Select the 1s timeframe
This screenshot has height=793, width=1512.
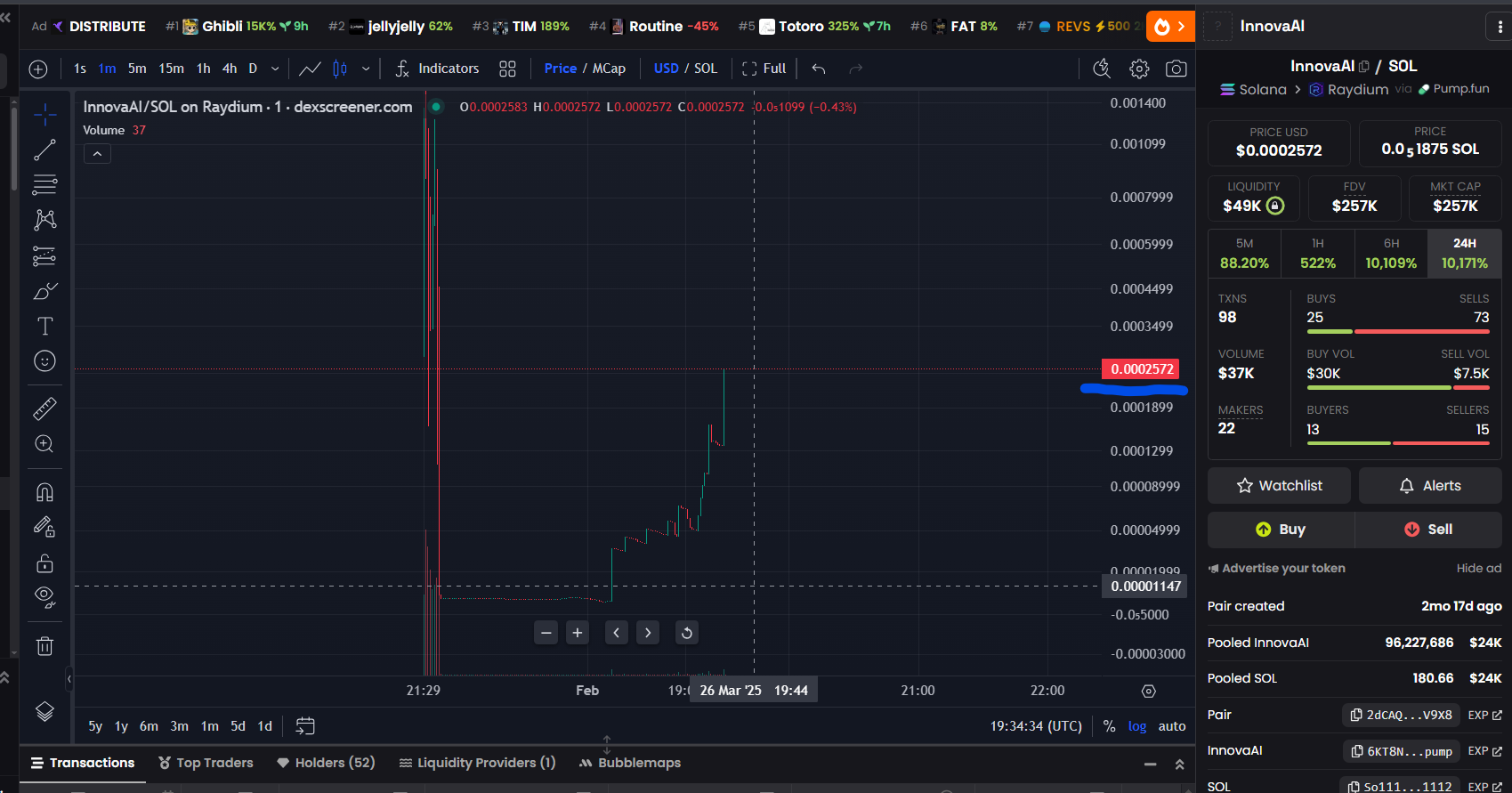click(80, 69)
